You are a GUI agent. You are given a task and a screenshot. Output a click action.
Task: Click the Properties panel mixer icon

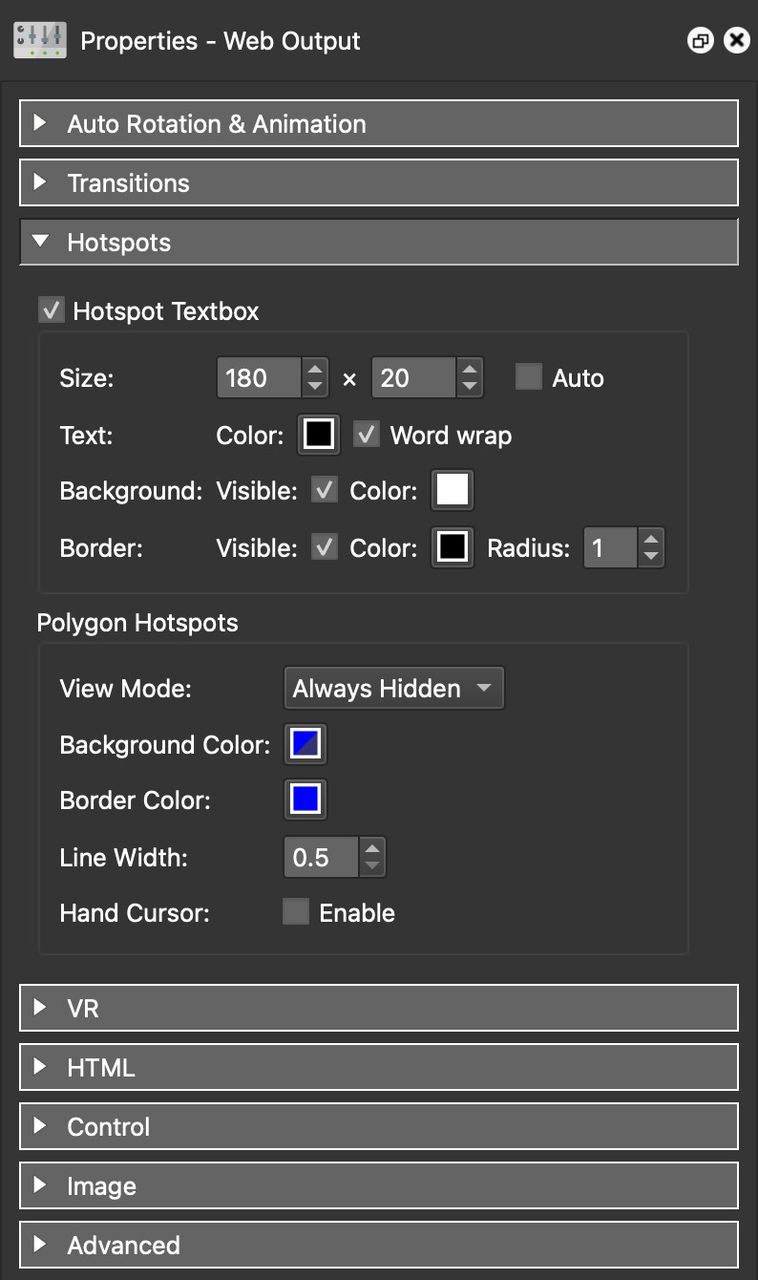click(x=40, y=40)
